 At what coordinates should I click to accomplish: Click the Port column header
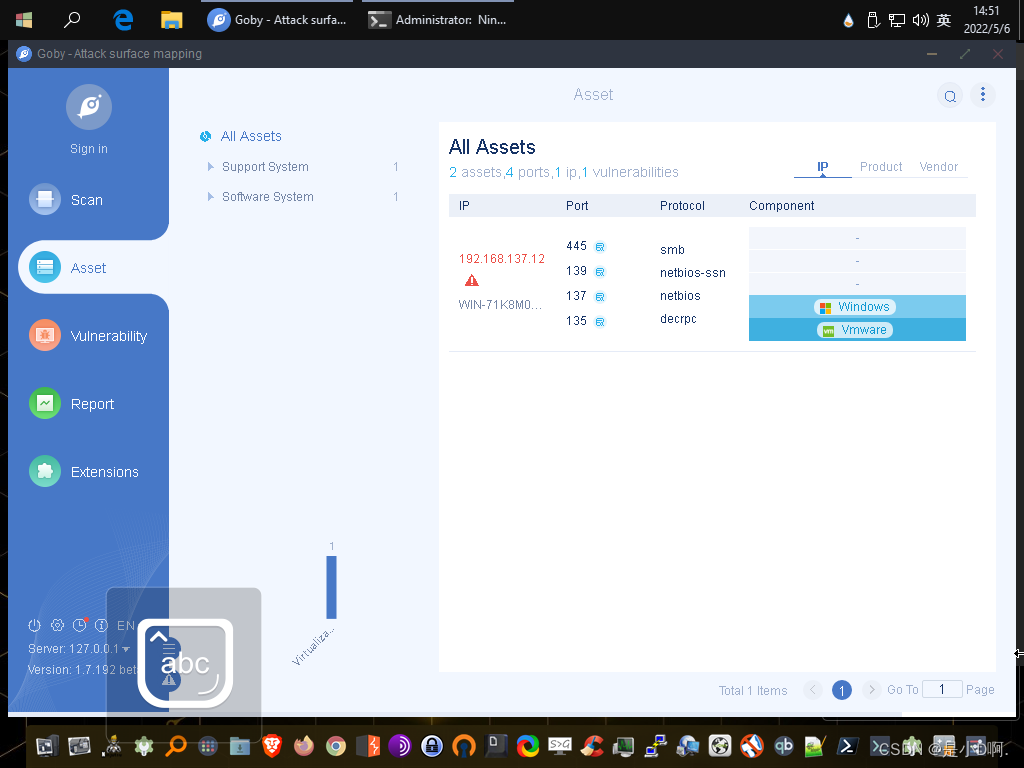577,206
